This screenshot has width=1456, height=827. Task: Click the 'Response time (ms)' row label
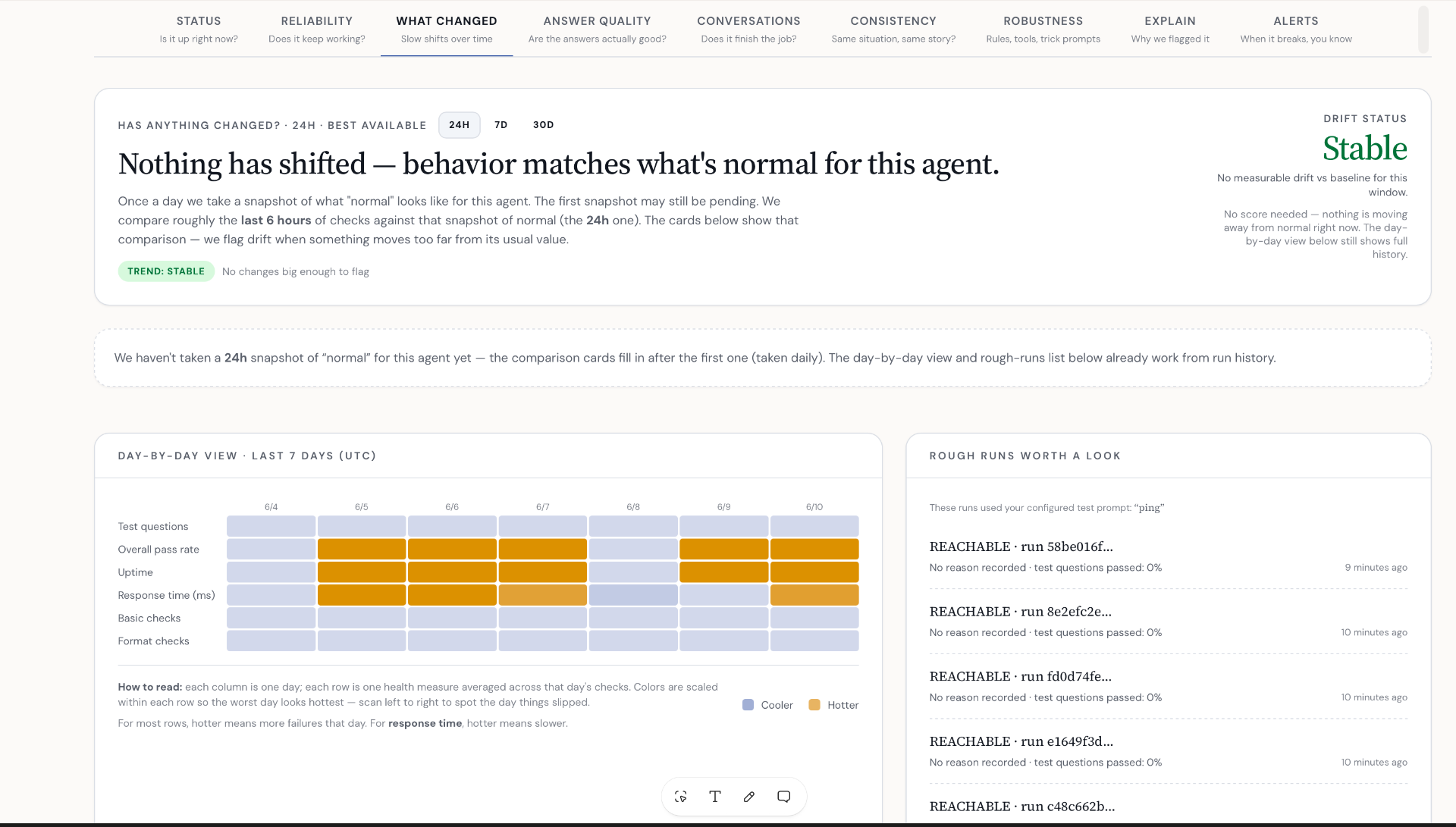pos(167,595)
